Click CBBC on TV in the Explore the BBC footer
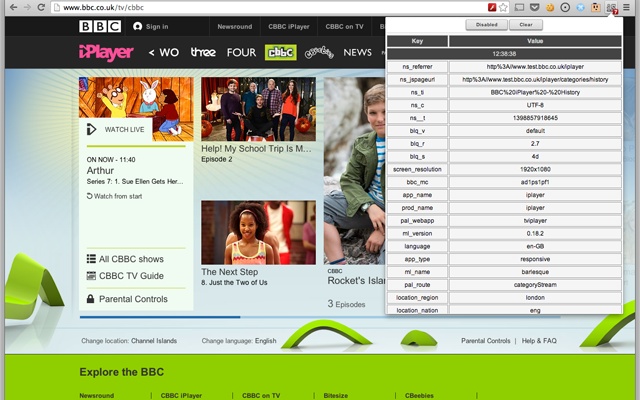640x400 pixels. click(261, 396)
